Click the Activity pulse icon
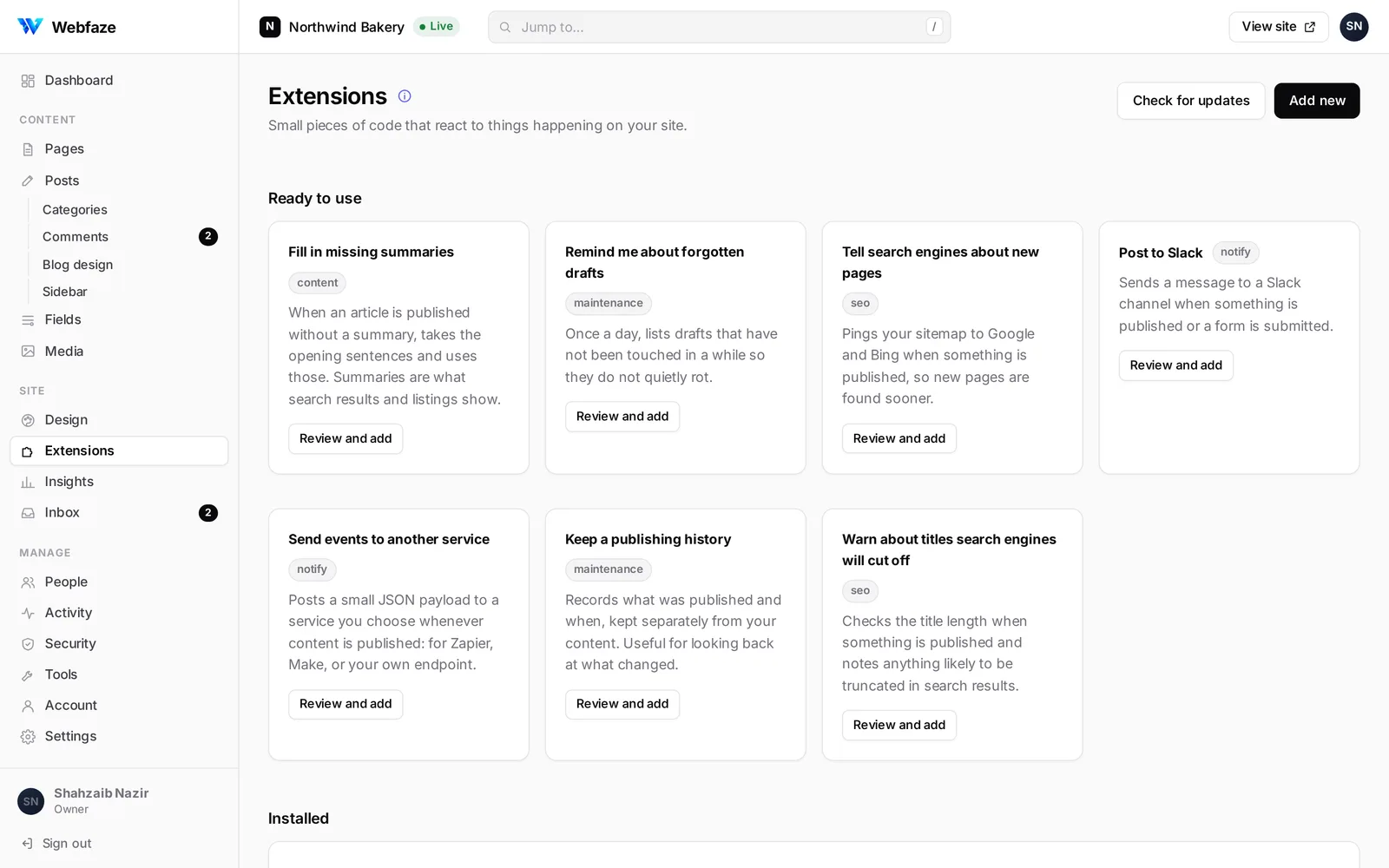The height and width of the screenshot is (868, 1389). coord(28,613)
